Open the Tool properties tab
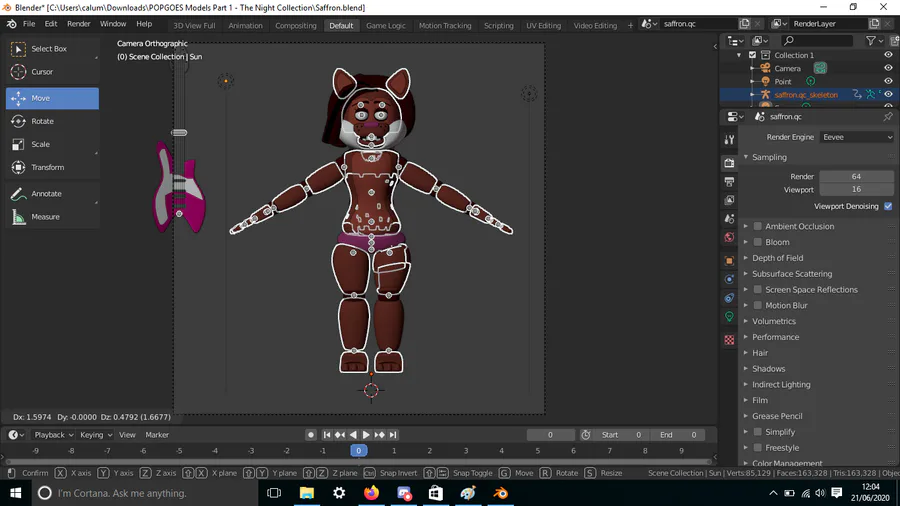900x506 pixels. click(729, 139)
